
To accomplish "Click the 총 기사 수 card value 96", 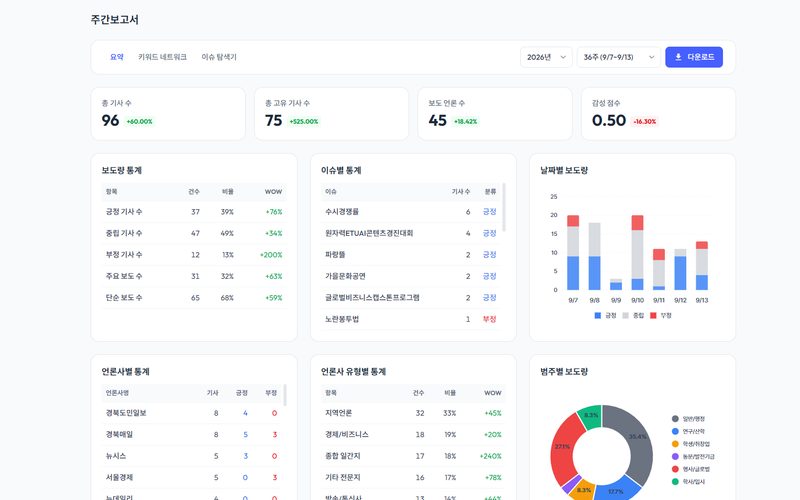I will [110, 120].
